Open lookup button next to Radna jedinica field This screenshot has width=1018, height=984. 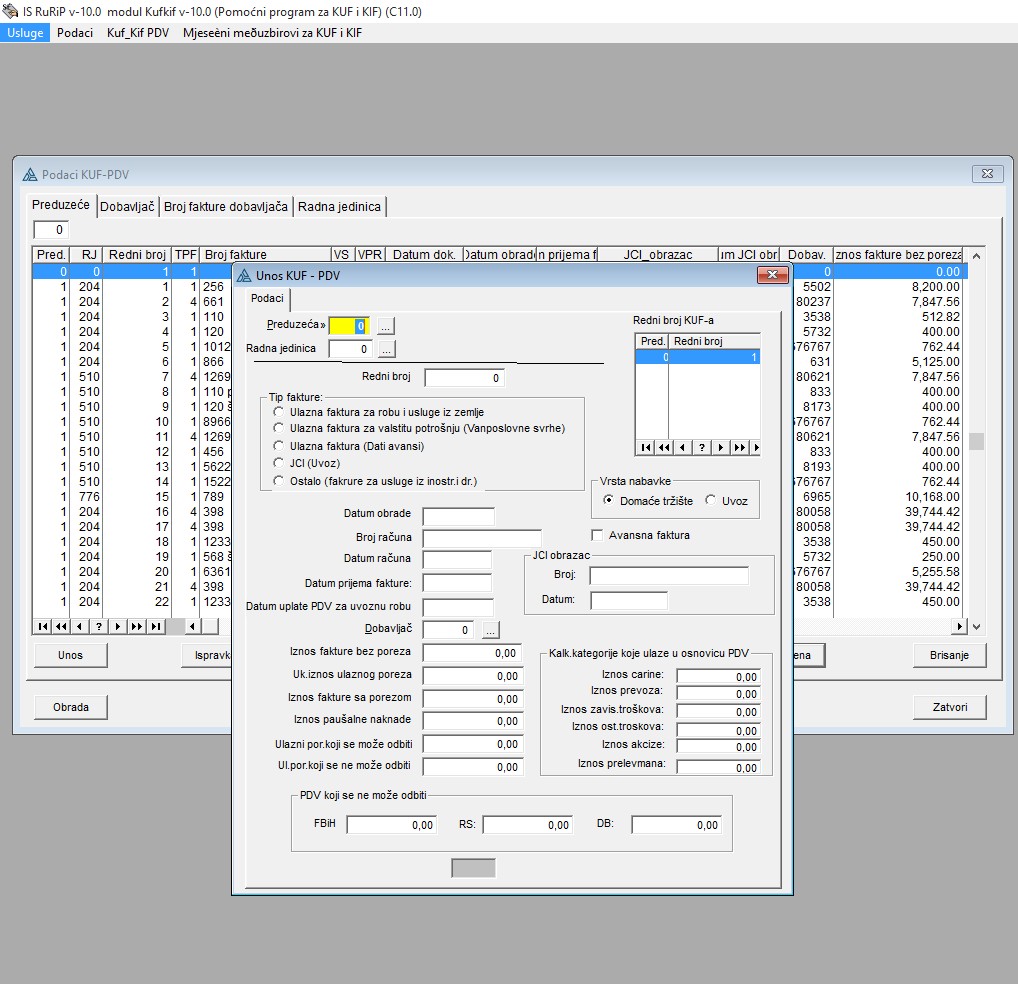click(386, 349)
